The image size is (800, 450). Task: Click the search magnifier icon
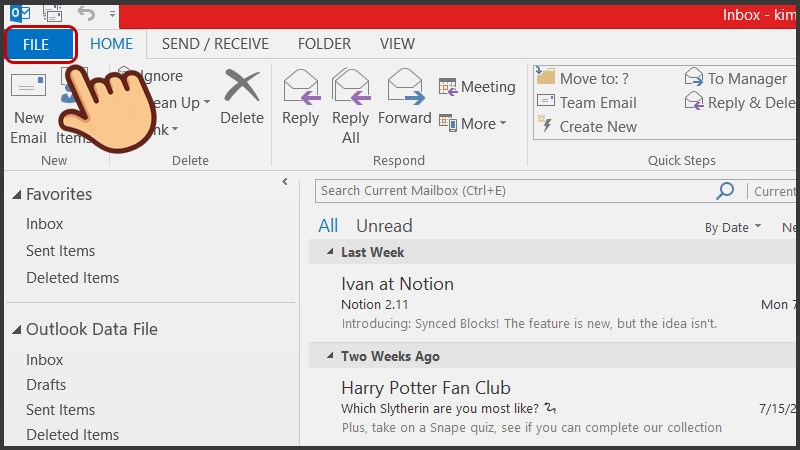click(x=725, y=191)
